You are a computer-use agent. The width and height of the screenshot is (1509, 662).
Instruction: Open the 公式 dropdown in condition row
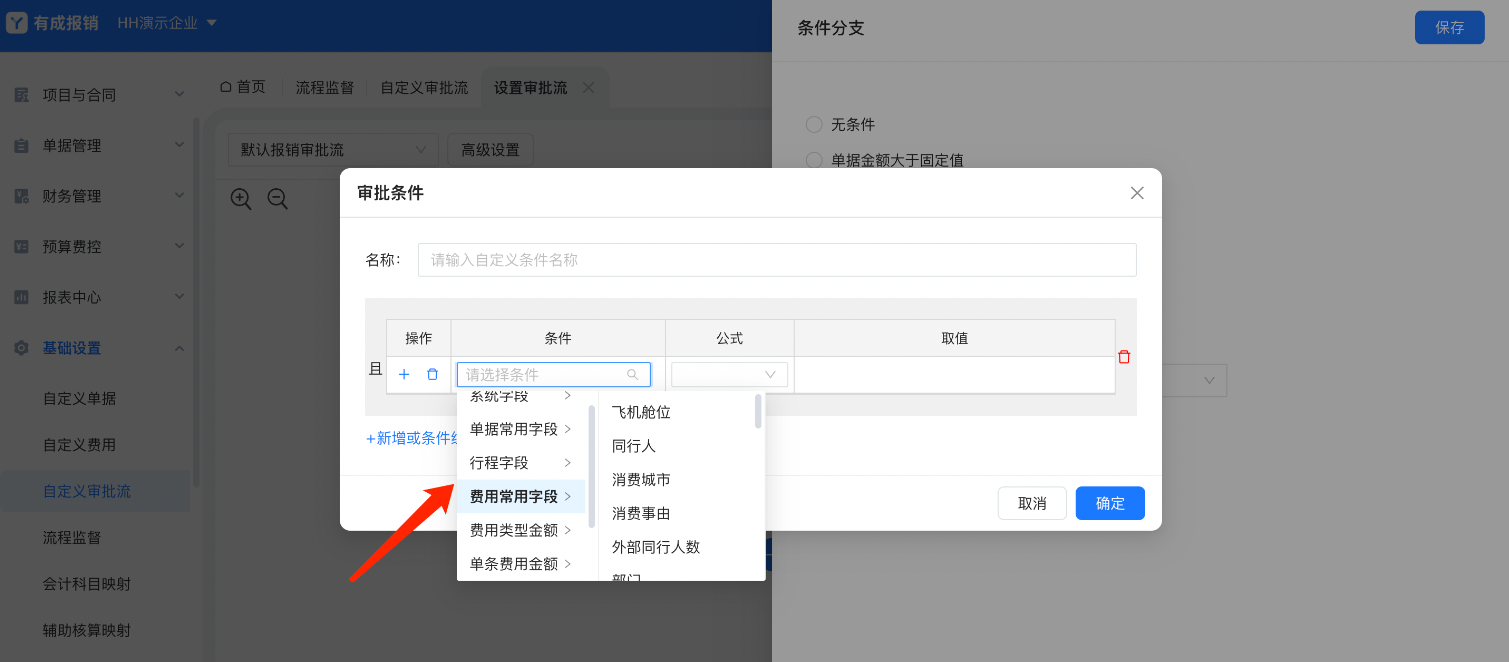pos(729,374)
